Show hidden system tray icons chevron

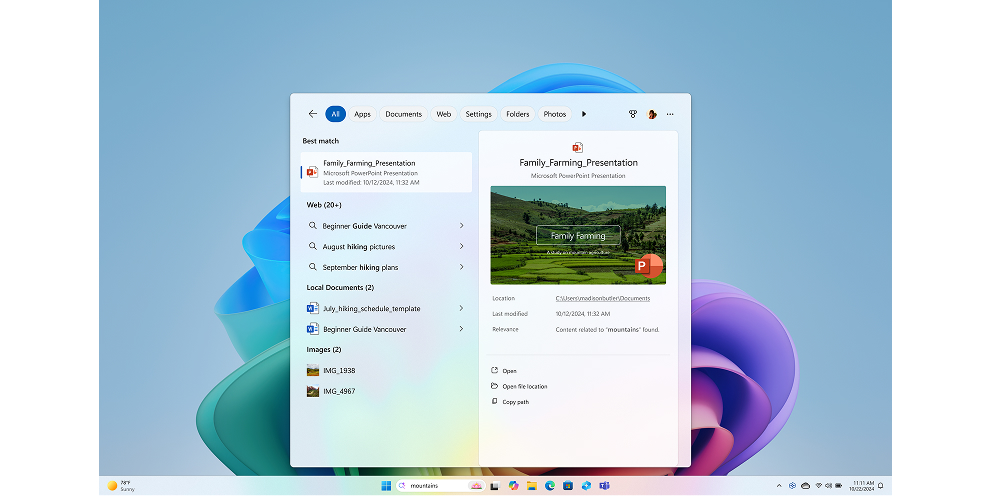pyautogui.click(x=779, y=486)
